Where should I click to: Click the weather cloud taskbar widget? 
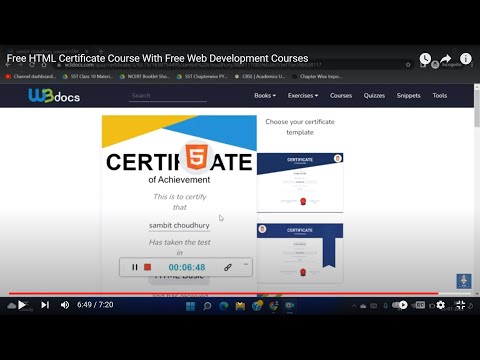(11, 305)
